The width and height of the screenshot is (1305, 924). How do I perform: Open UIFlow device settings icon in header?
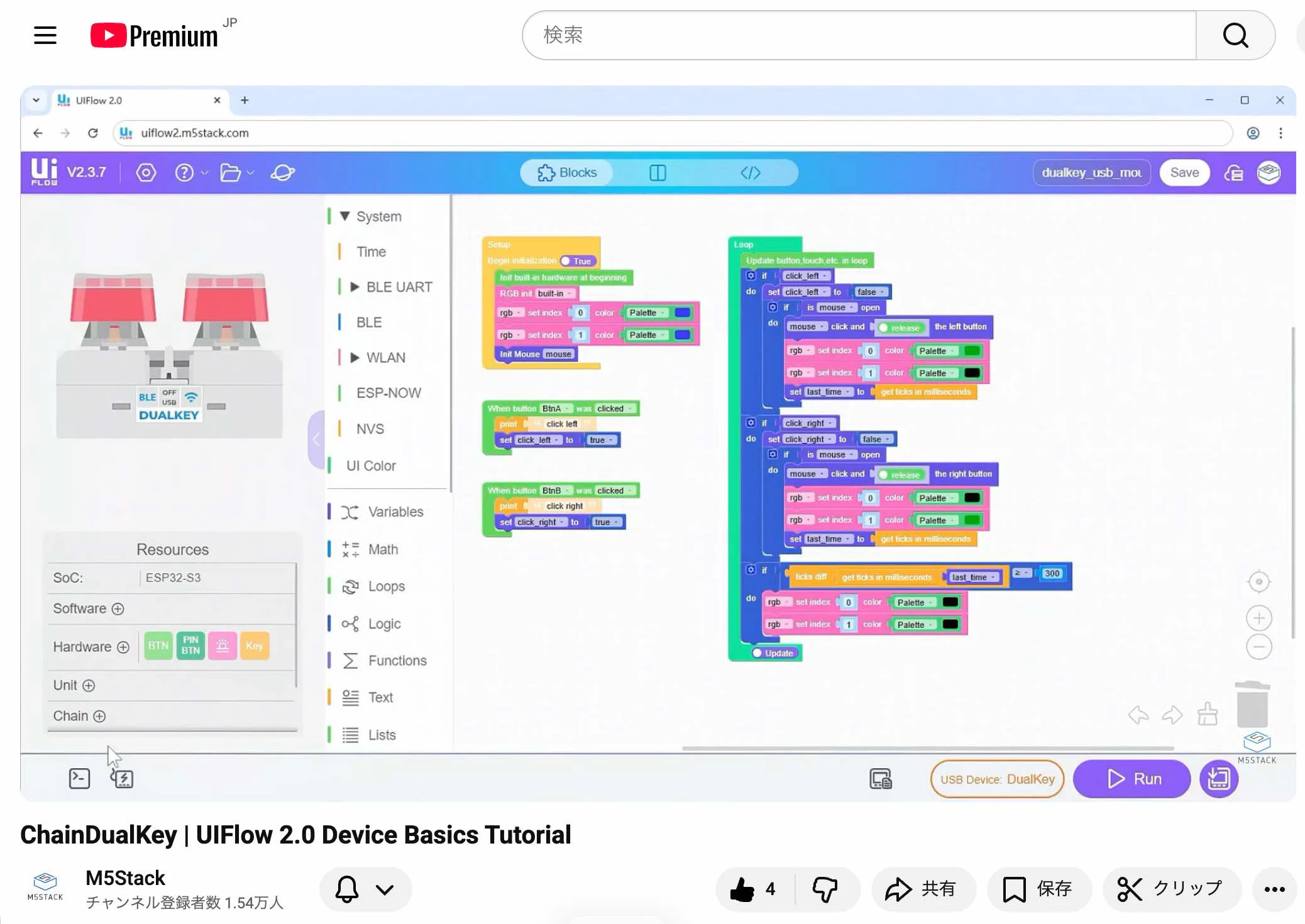[146, 172]
